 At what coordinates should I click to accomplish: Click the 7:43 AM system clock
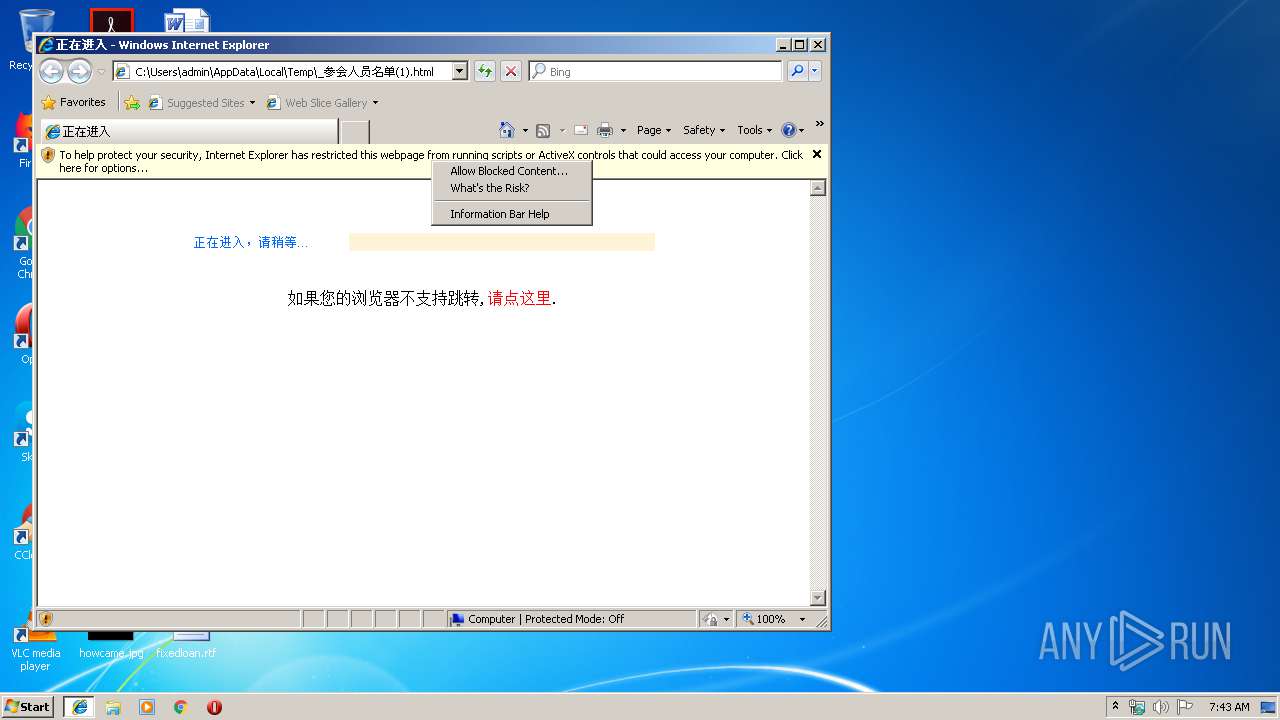[x=1229, y=707]
